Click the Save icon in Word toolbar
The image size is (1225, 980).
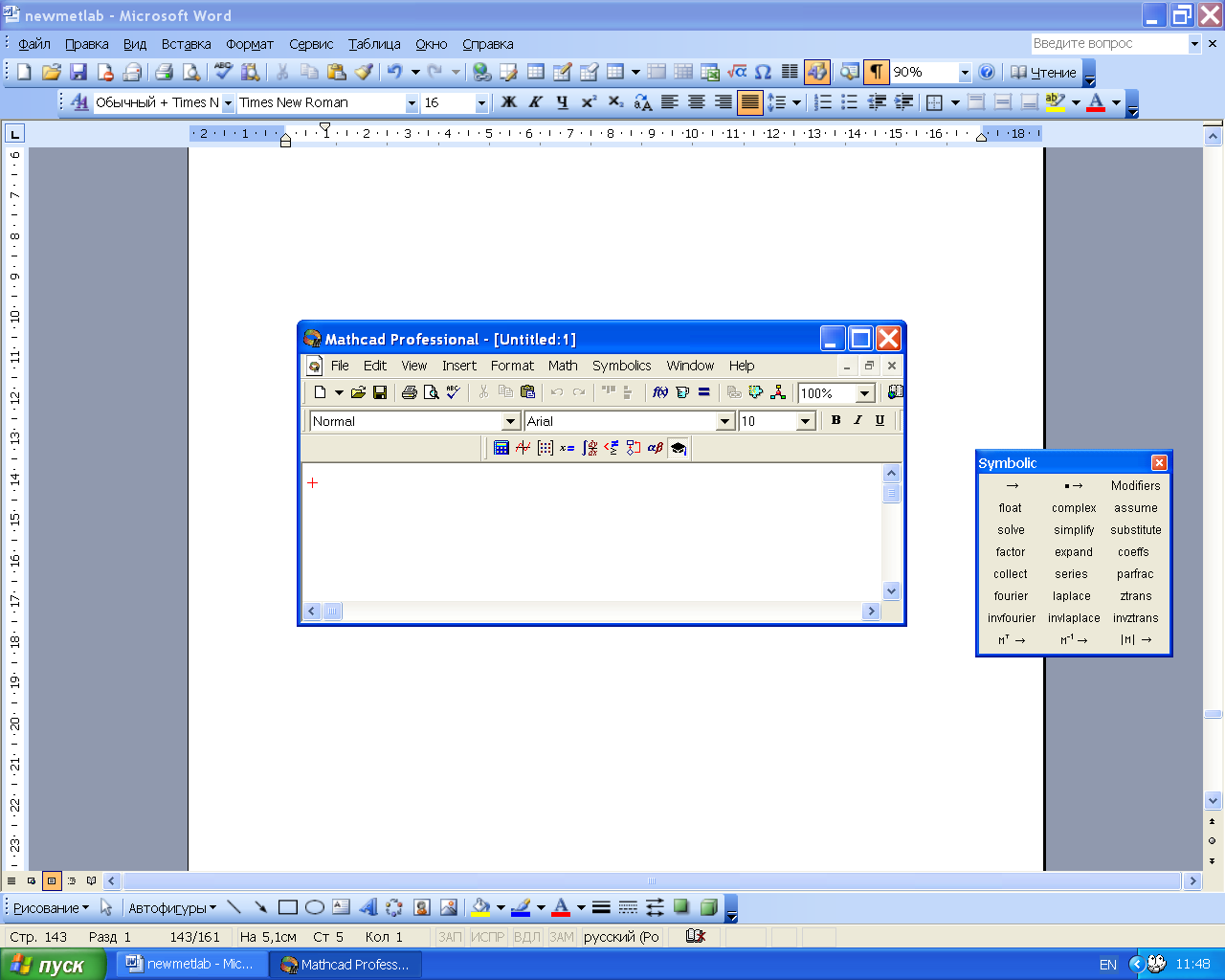pyautogui.click(x=78, y=72)
